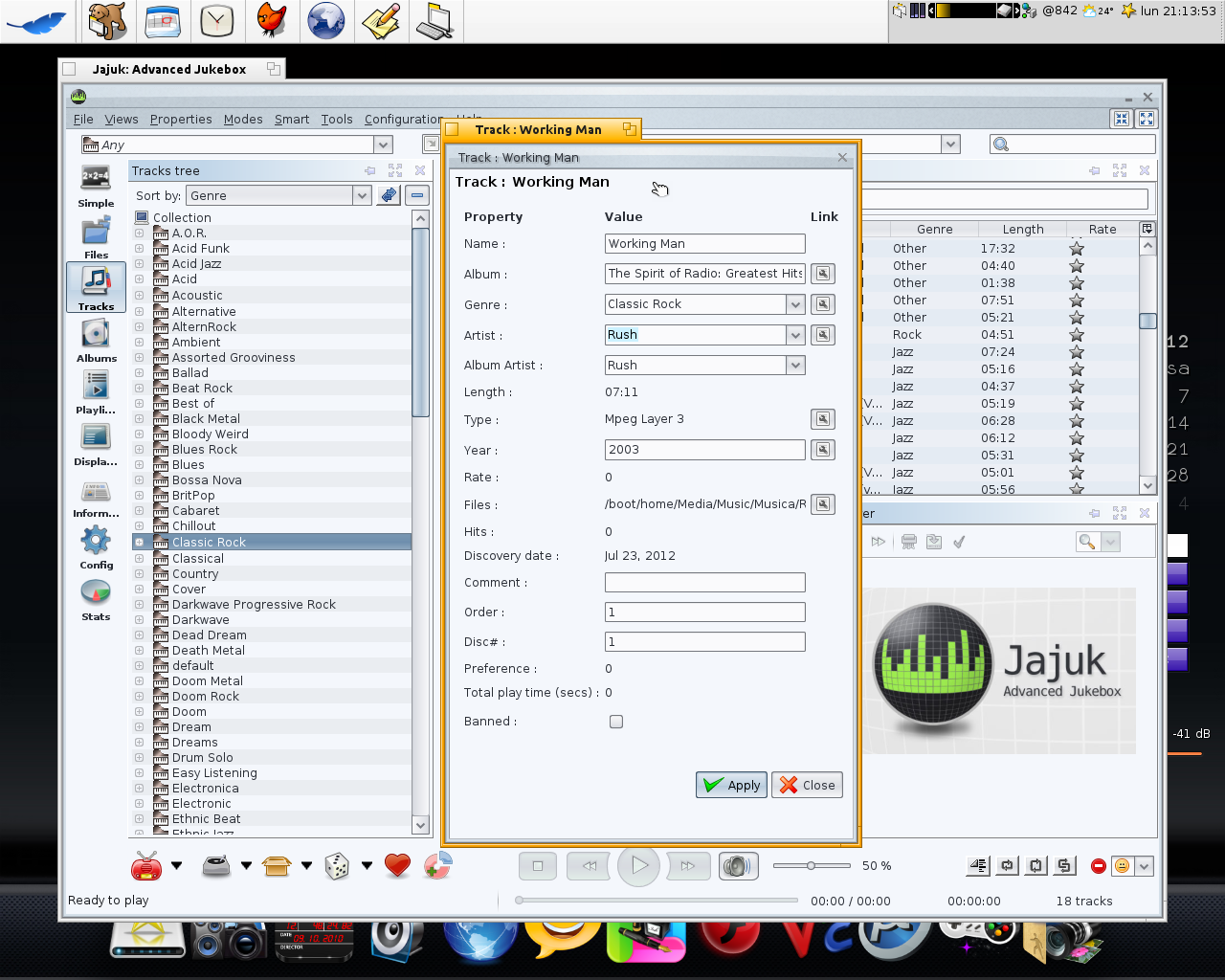
Task: Toggle the repeat mode button
Action: coord(1007,866)
